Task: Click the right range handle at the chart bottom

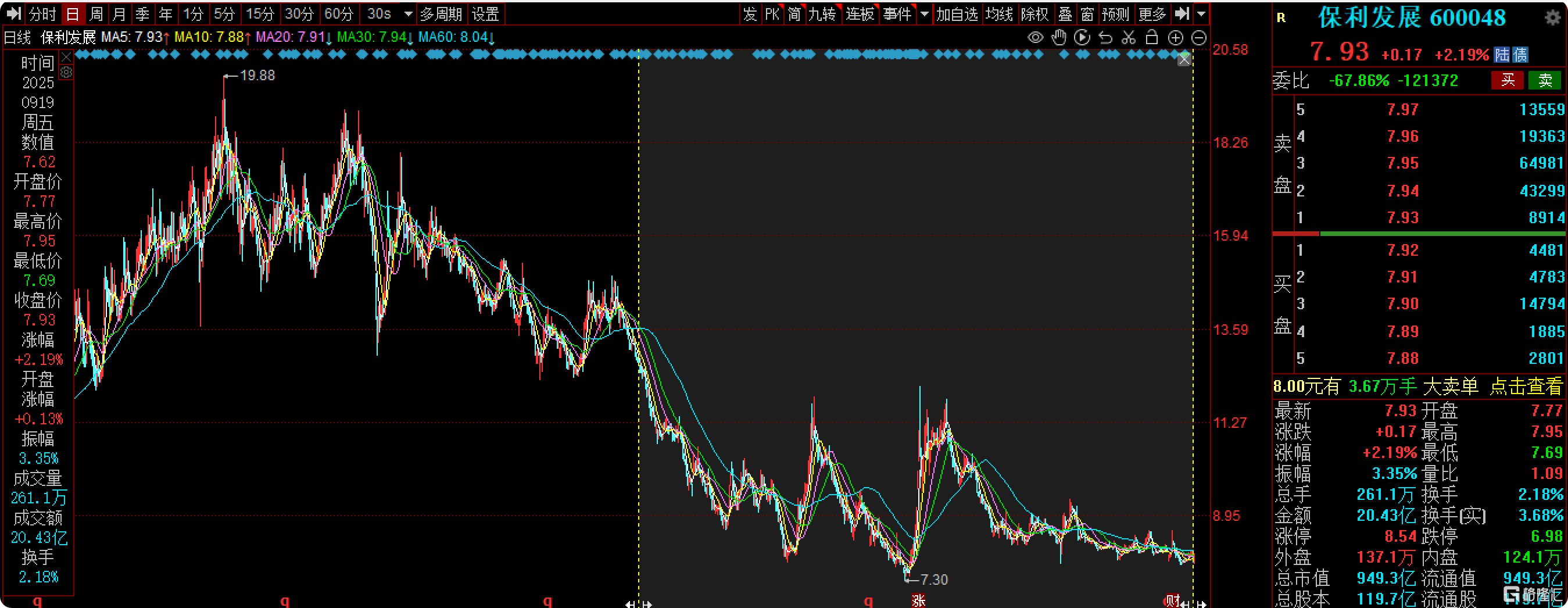Action: pyautogui.click(x=1193, y=604)
